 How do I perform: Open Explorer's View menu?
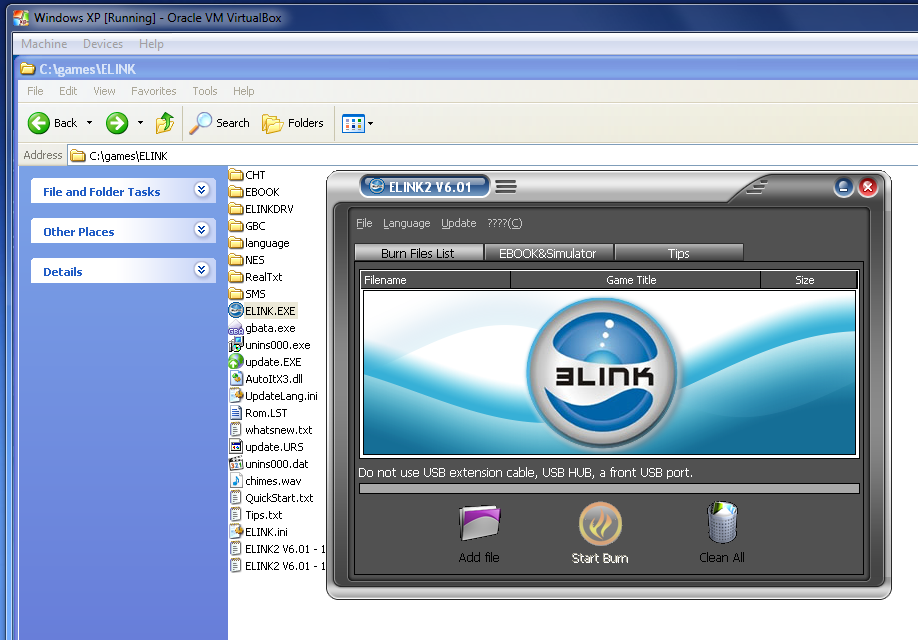pos(104,91)
